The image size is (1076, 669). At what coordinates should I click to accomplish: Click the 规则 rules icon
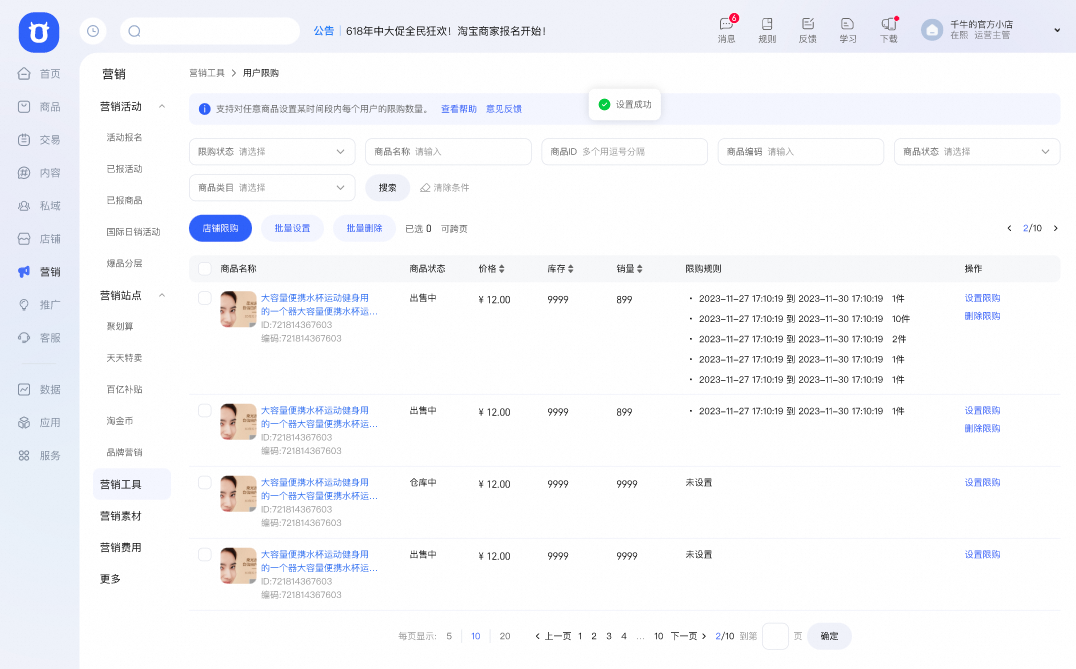coord(767,24)
